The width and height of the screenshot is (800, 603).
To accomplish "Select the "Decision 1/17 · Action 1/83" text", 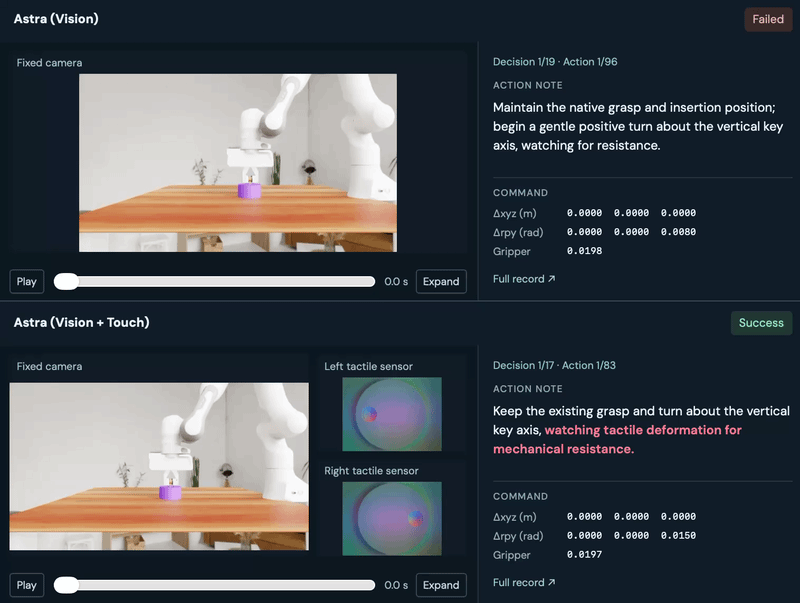I will [x=554, y=365].
